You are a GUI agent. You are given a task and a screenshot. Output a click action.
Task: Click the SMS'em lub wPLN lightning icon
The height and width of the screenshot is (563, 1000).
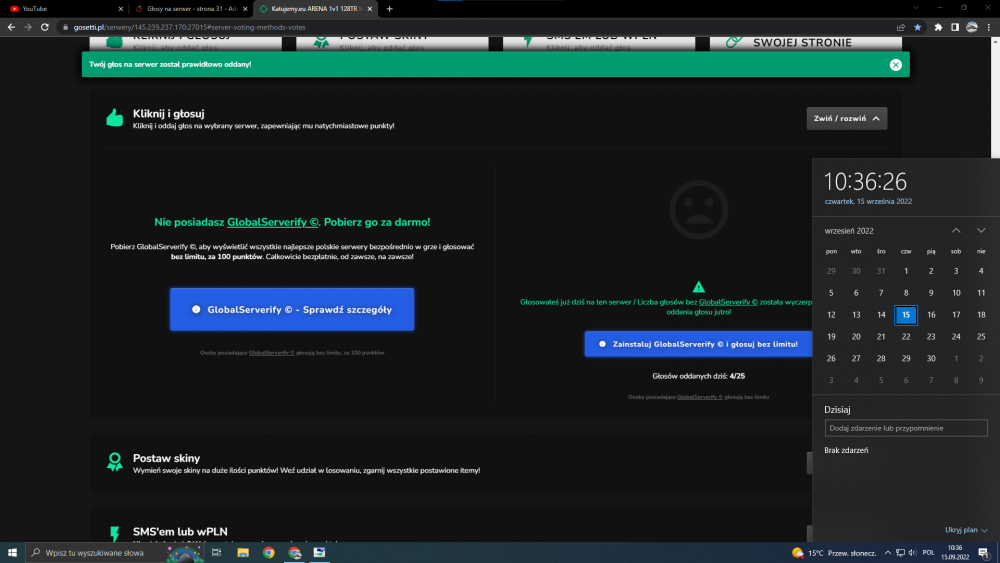tap(115, 533)
